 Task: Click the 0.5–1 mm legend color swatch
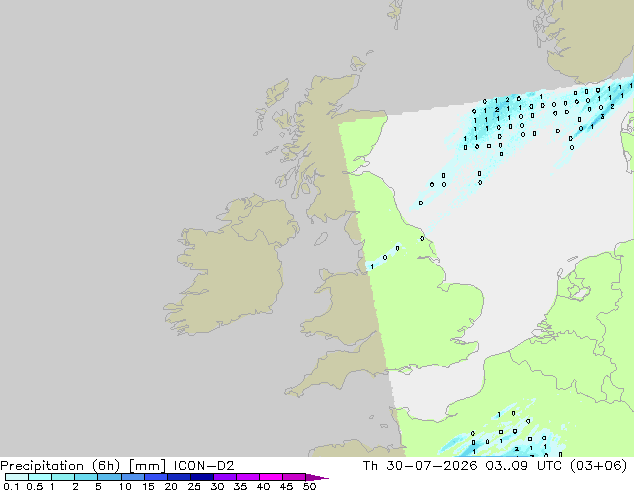point(40,477)
